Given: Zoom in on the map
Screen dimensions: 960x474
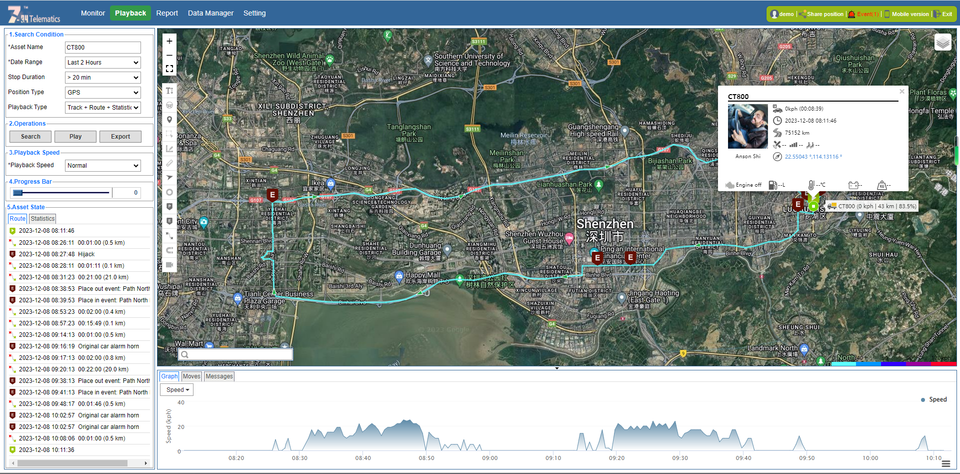Looking at the screenshot, I should pyautogui.click(x=169, y=41).
